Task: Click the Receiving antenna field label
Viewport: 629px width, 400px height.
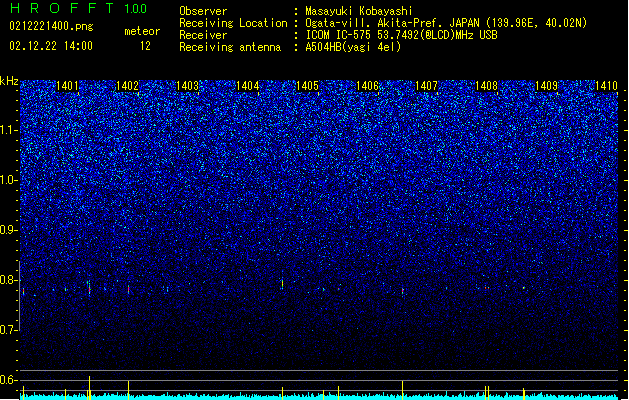Action: tap(230, 47)
